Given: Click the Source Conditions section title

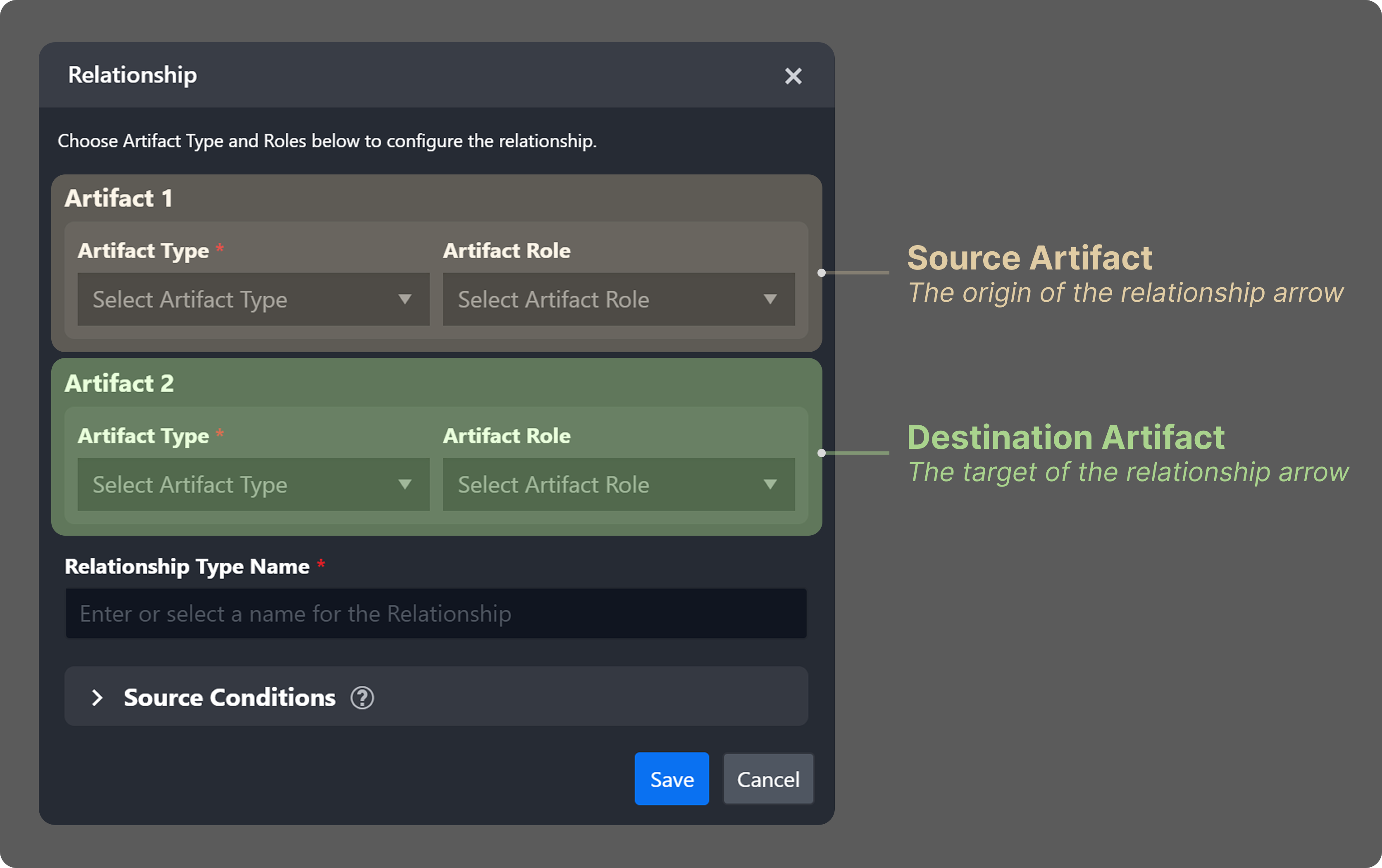Looking at the screenshot, I should coord(229,698).
